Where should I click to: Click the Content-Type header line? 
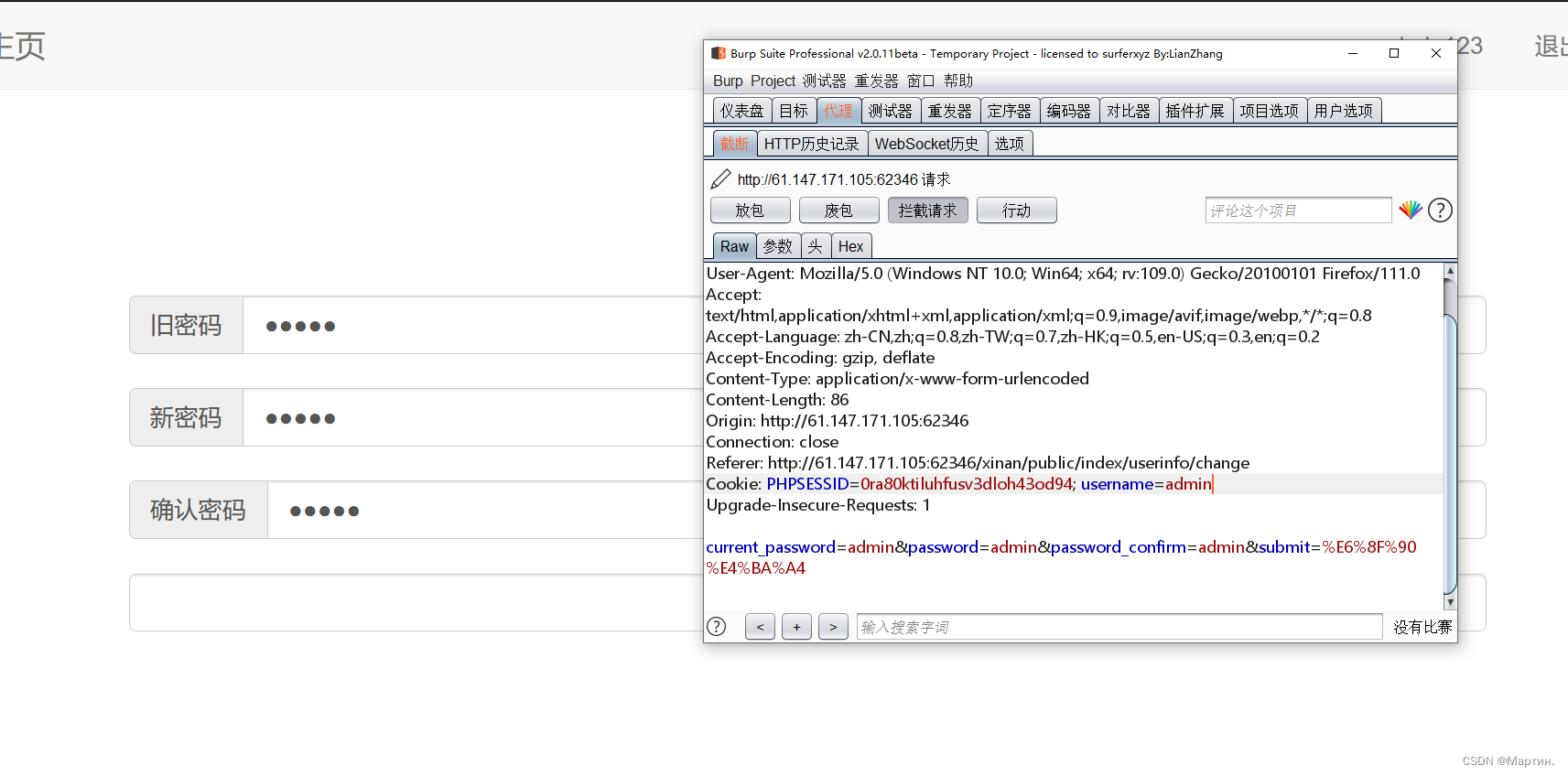pos(897,379)
